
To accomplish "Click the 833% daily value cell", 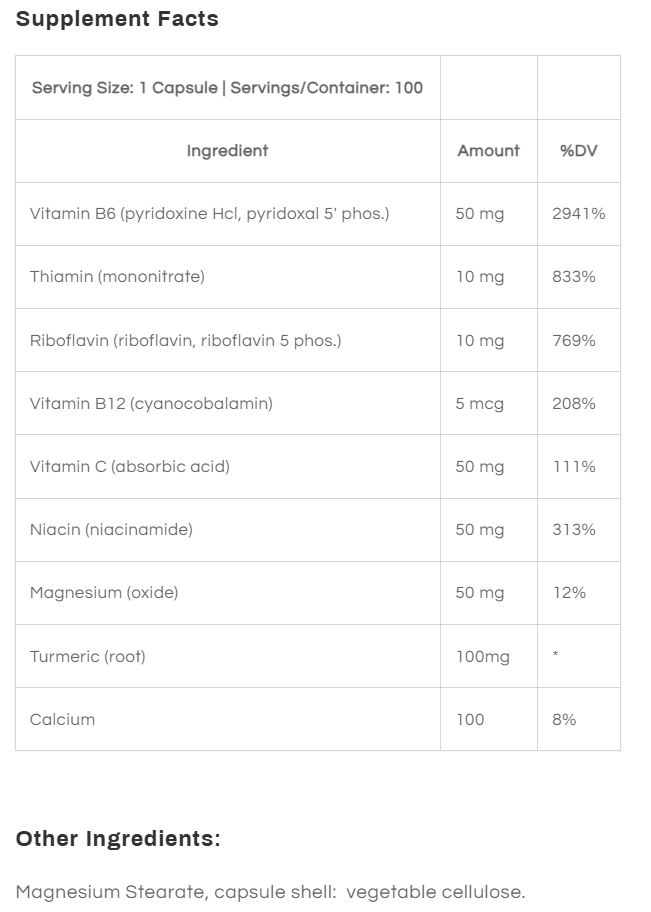I will [x=573, y=277].
